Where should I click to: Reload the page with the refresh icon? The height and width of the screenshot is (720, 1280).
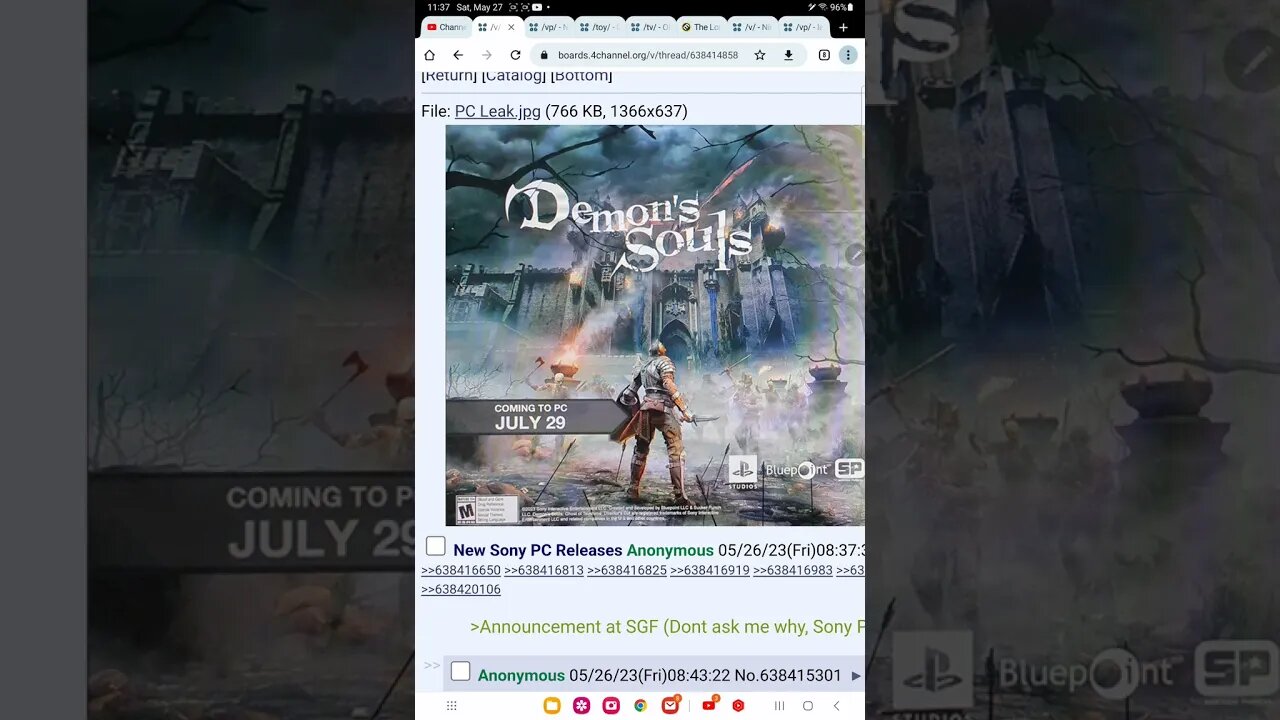click(x=516, y=55)
